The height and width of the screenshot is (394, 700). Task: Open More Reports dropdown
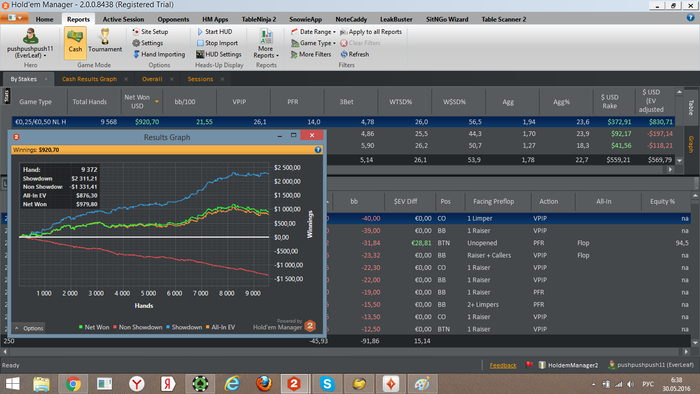click(266, 43)
